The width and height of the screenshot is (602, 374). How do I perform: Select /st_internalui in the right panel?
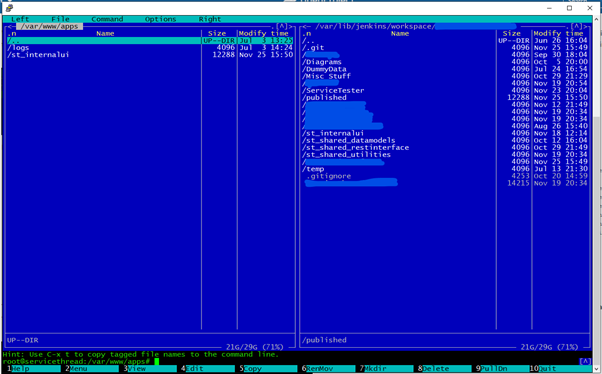click(x=445, y=133)
